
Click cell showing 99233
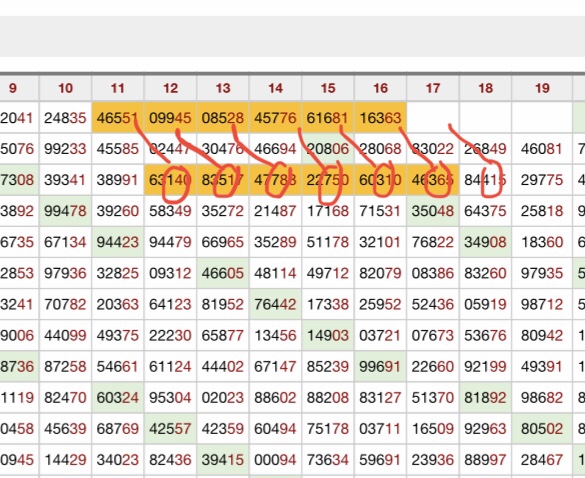[x=65, y=149]
